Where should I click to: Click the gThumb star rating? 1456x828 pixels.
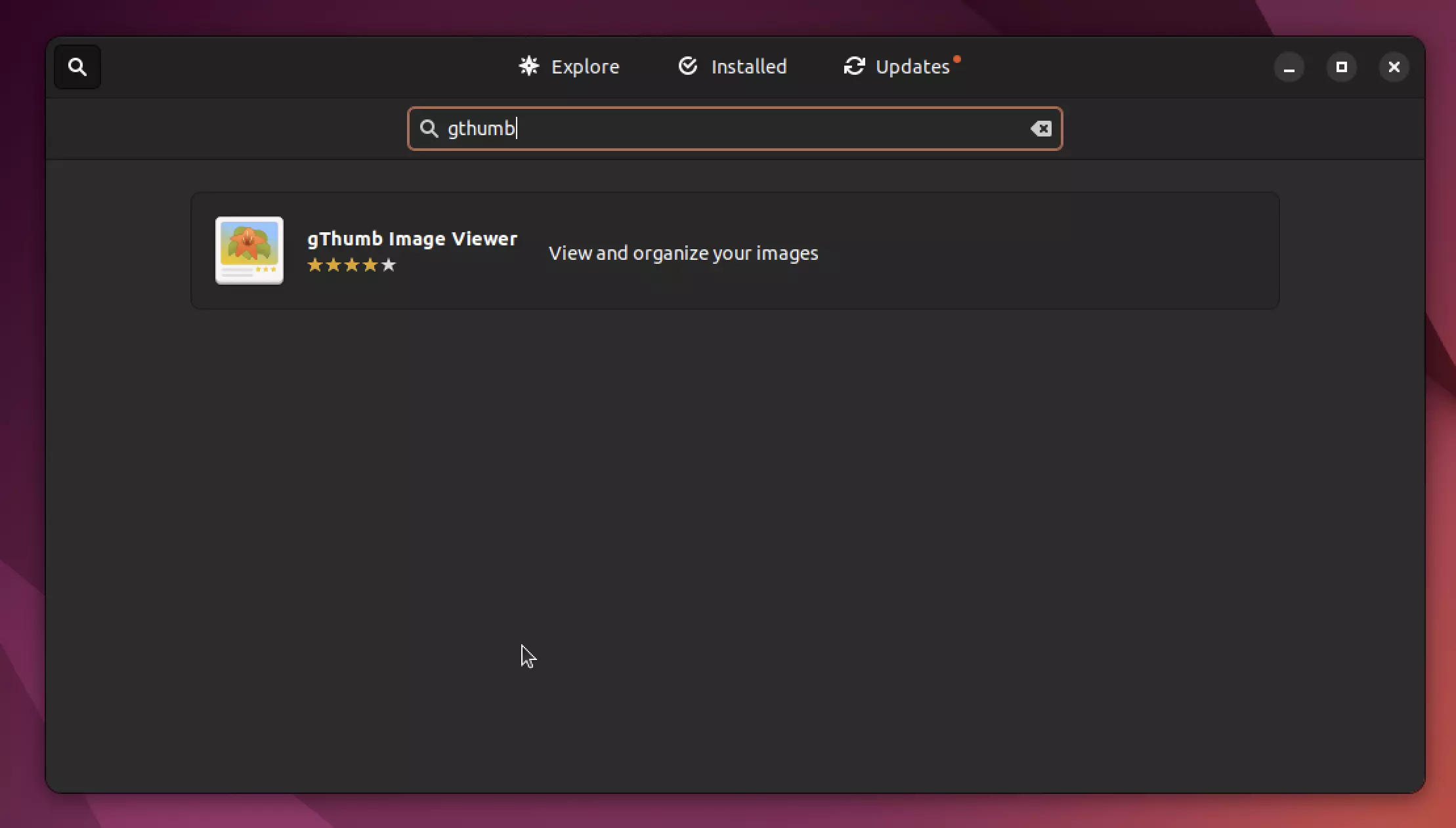tap(352, 265)
